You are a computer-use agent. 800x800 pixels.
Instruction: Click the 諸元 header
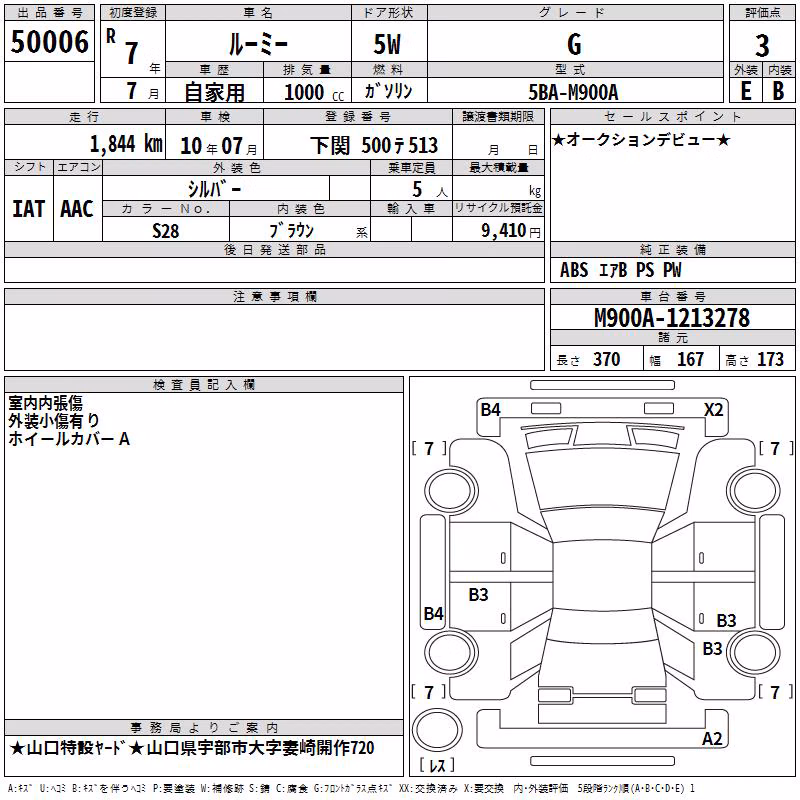(672, 338)
